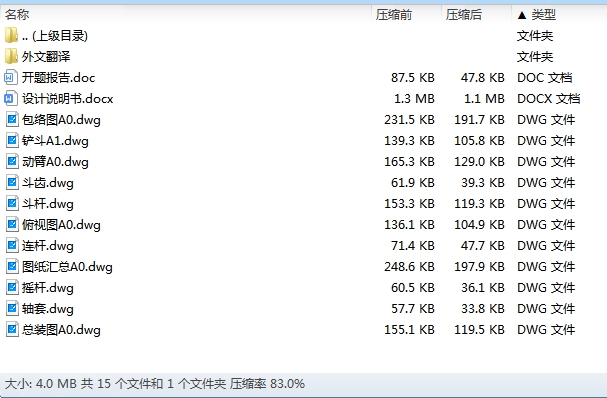Select the file name 铲斗A1.dwg
The image size is (607, 398).
55,141
